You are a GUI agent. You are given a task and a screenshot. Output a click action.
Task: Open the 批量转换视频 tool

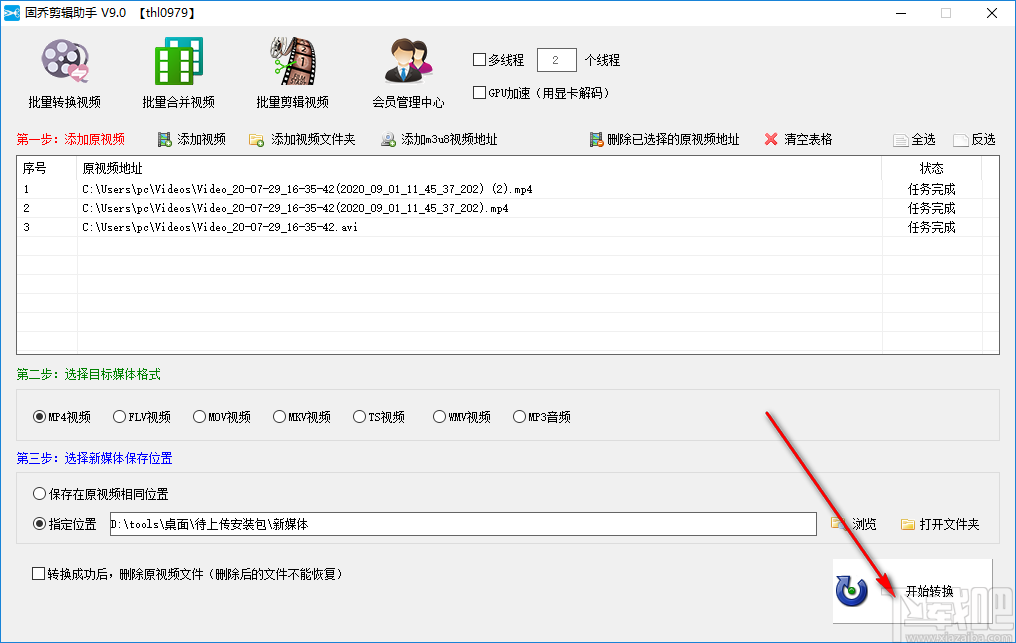[x=65, y=73]
